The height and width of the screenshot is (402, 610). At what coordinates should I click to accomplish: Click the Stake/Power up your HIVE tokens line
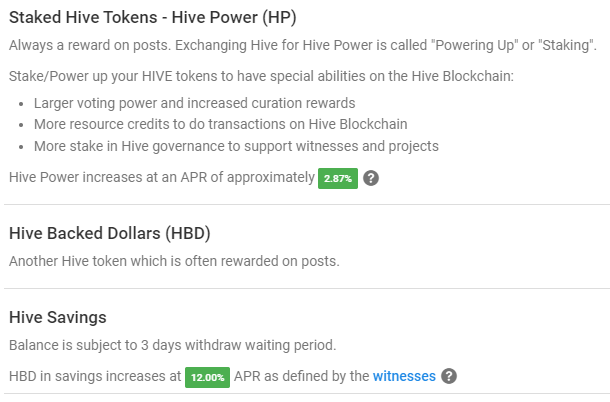pyautogui.click(x=261, y=76)
